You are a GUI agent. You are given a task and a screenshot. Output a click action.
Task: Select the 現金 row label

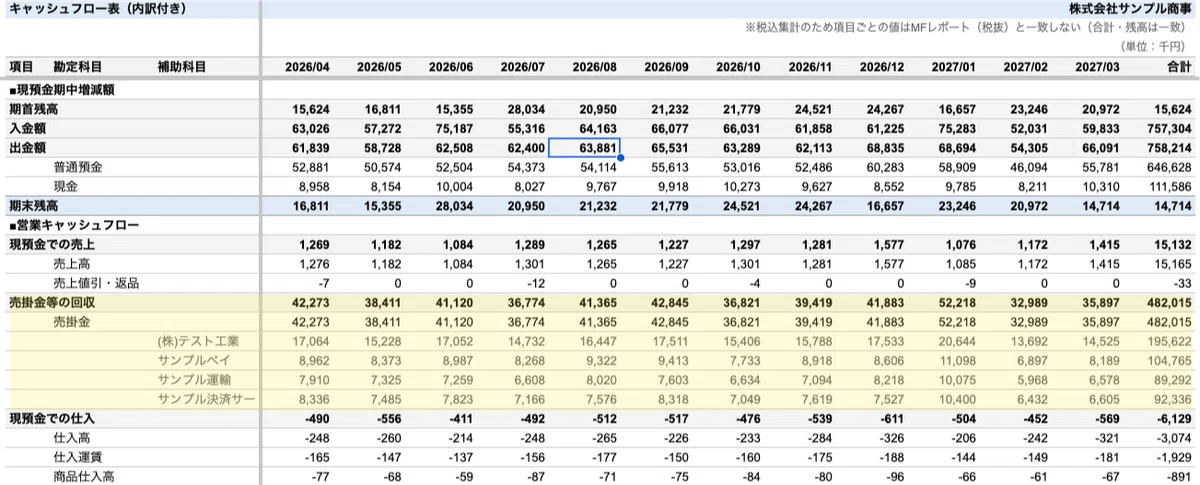click(x=66, y=186)
